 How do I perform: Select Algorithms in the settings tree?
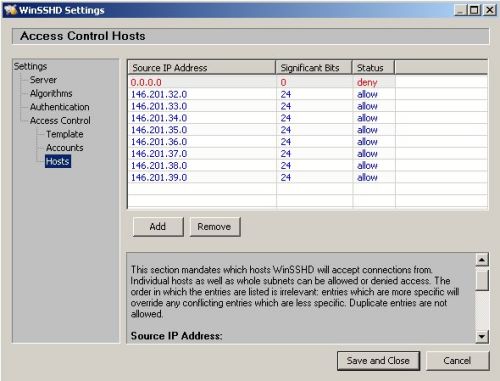(51, 93)
